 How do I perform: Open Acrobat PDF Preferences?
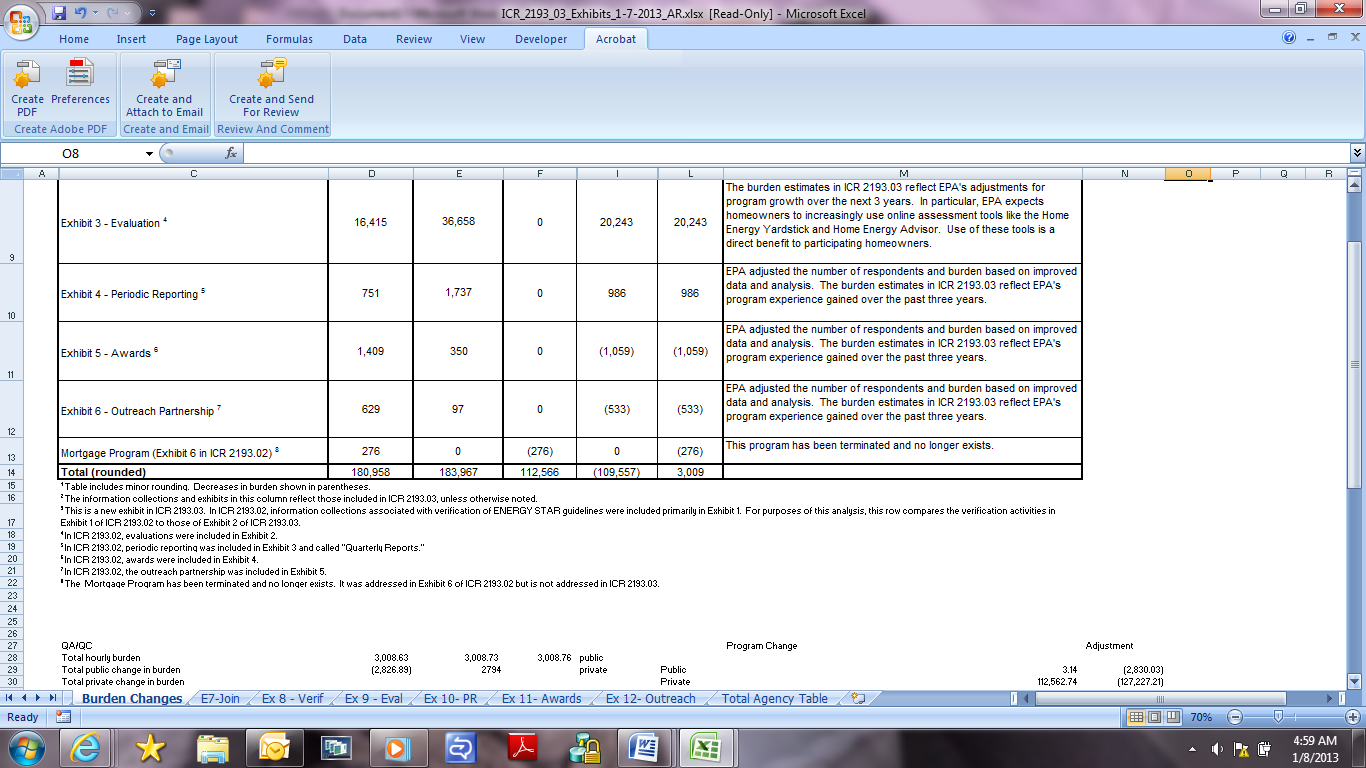coord(80,82)
